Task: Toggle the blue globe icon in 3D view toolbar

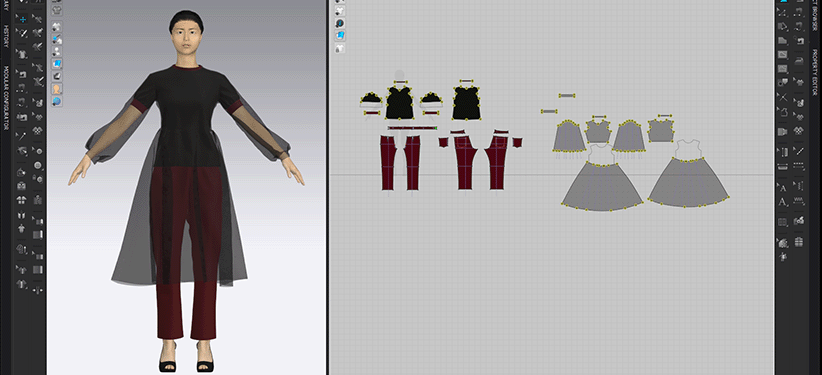Action: click(57, 101)
